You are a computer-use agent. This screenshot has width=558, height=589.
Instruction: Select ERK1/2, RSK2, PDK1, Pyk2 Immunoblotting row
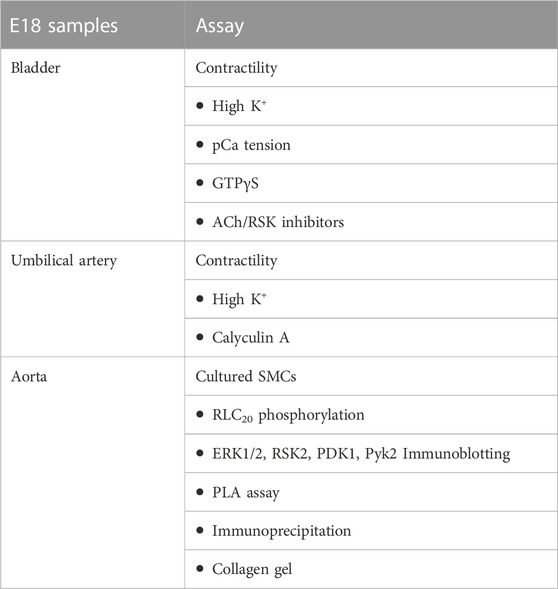point(371,453)
